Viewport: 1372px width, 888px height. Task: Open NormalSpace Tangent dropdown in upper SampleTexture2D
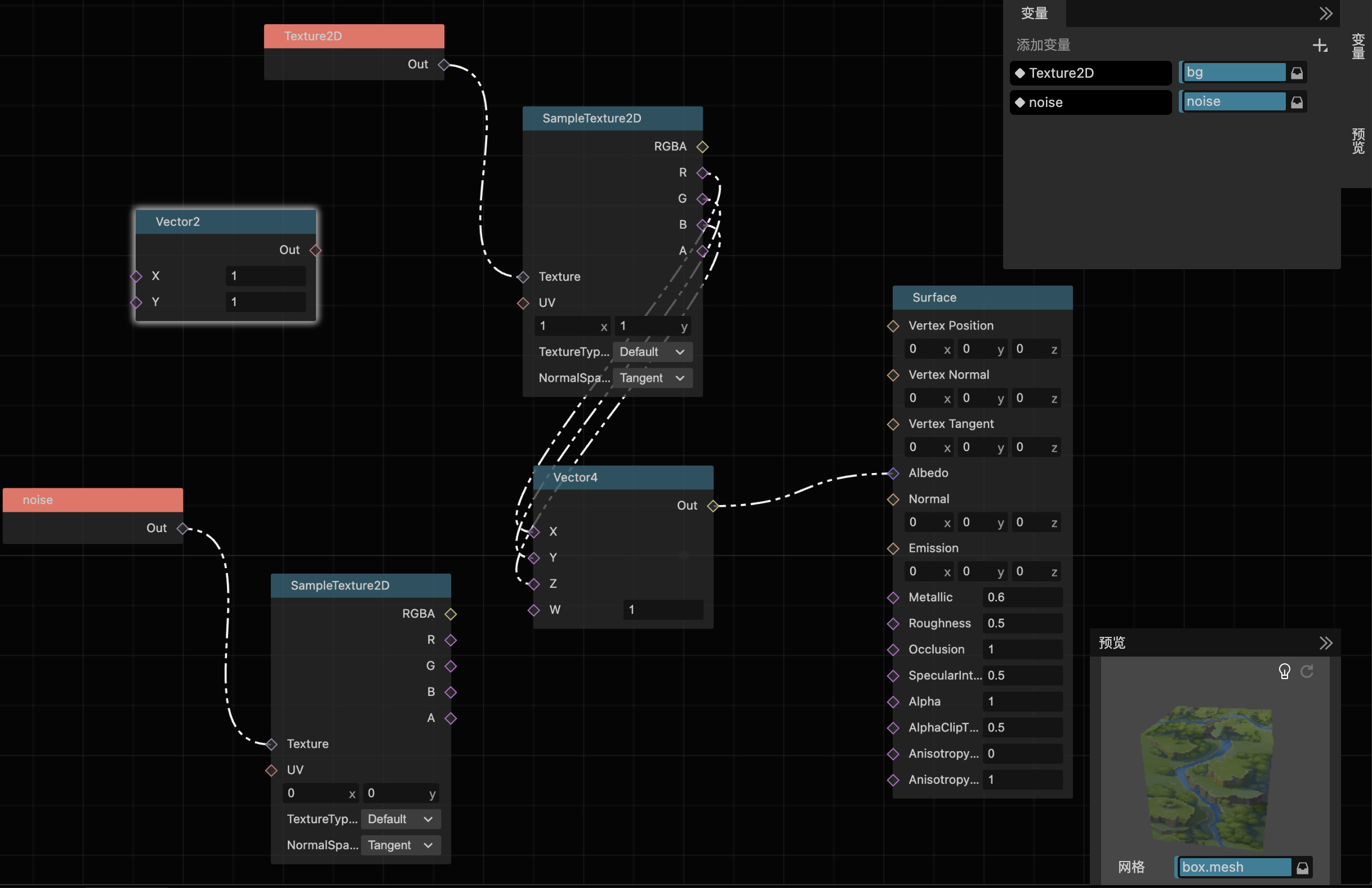(652, 378)
